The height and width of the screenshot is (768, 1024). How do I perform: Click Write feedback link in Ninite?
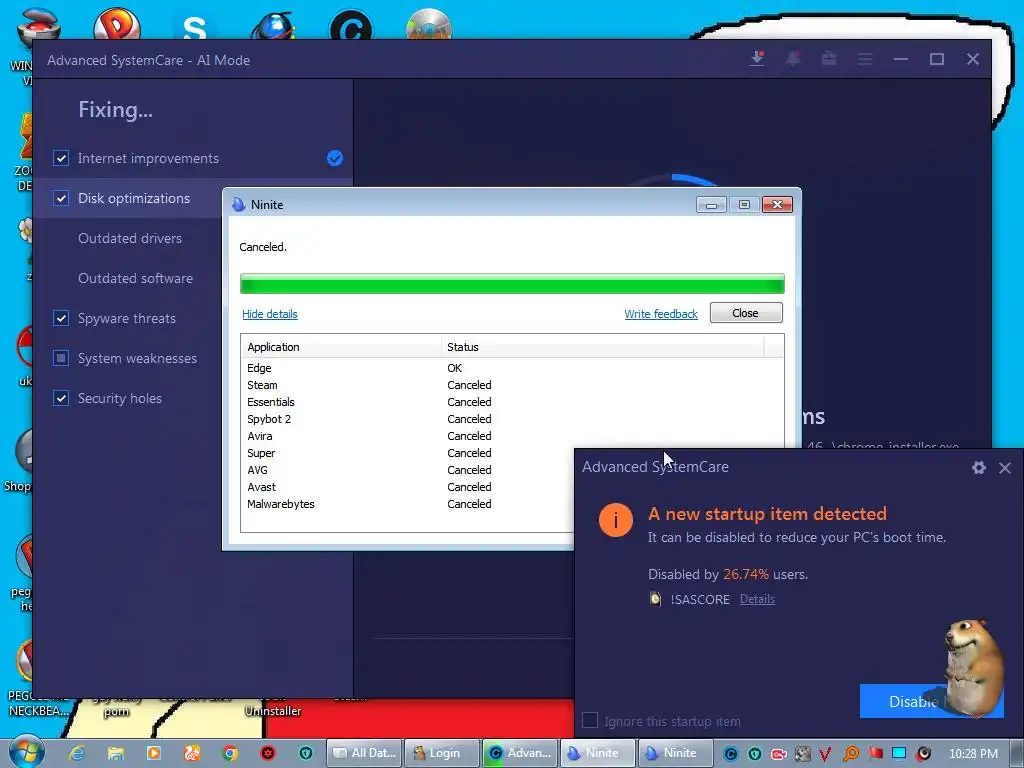pyautogui.click(x=661, y=314)
